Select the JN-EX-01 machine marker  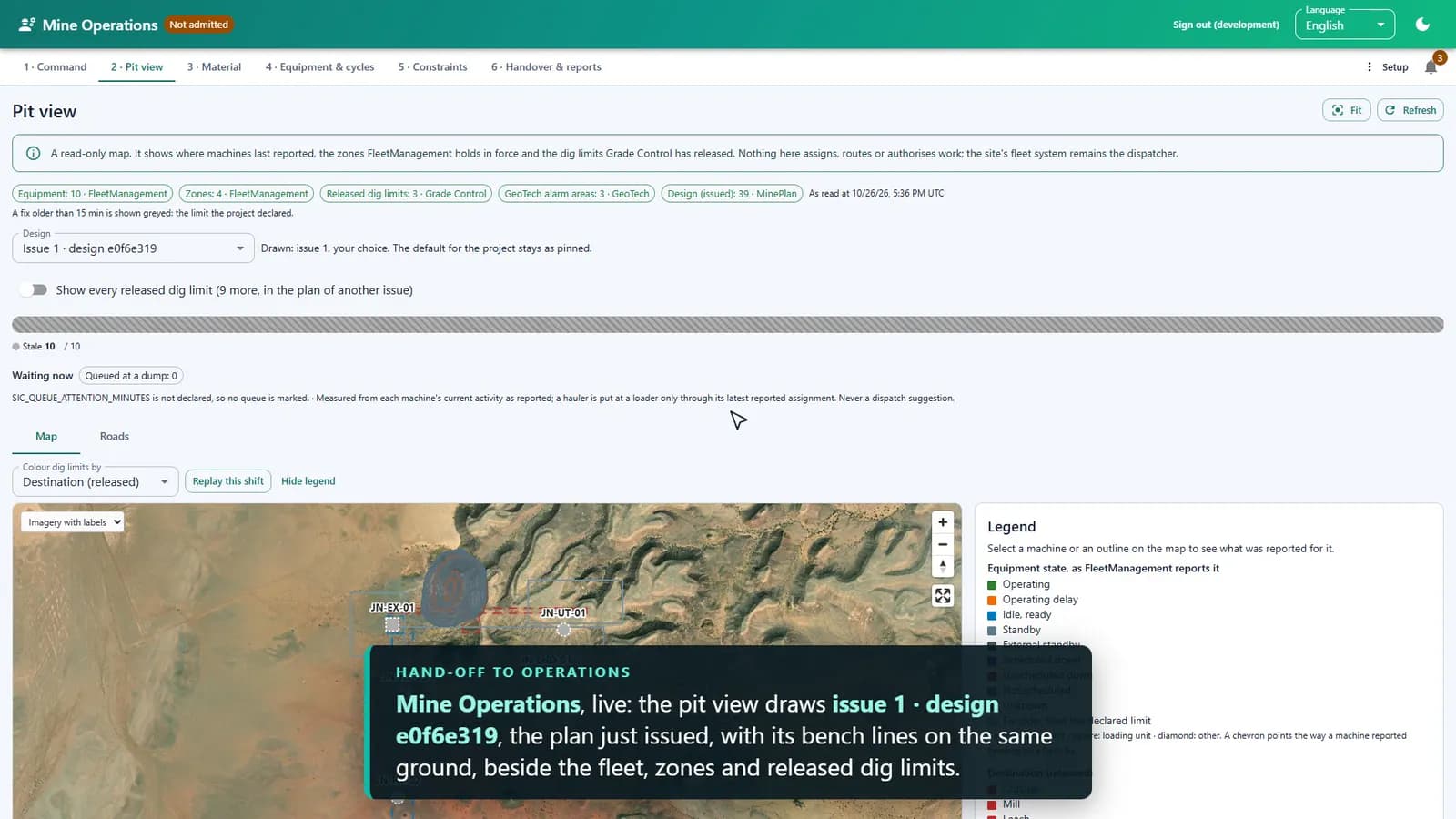pyautogui.click(x=392, y=624)
